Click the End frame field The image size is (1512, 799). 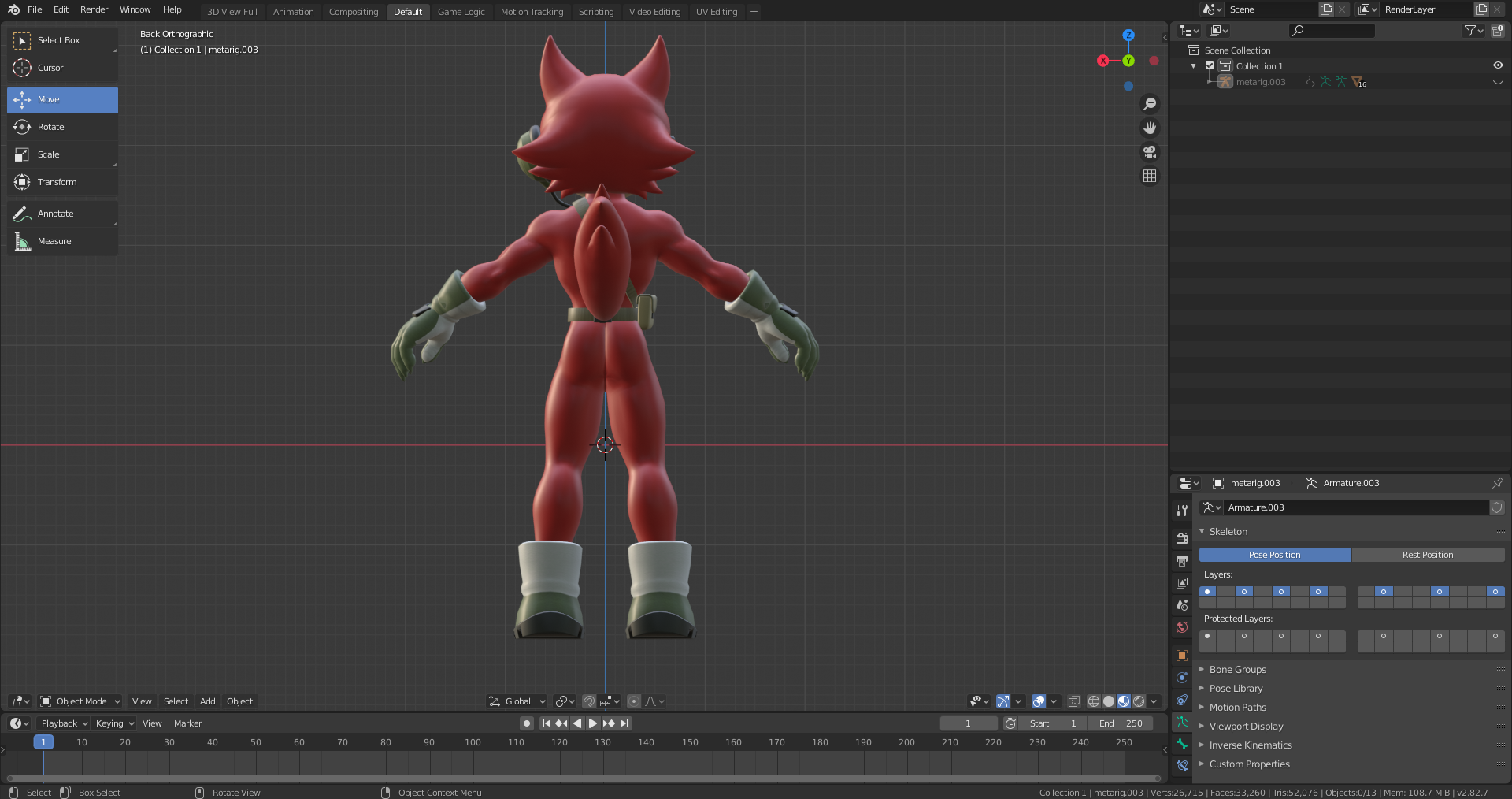pos(1120,723)
